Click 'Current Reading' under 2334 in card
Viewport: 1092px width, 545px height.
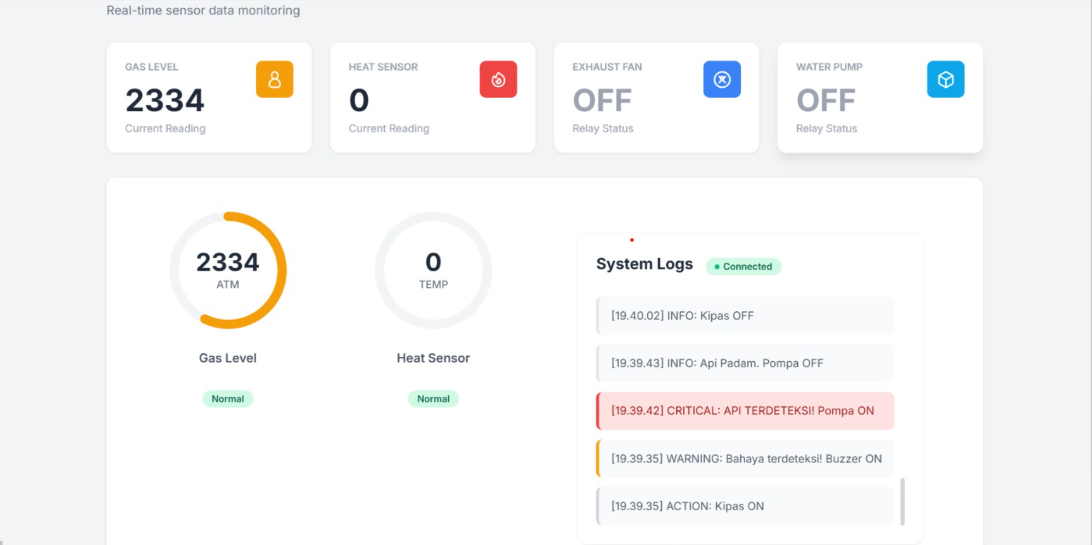(x=165, y=129)
